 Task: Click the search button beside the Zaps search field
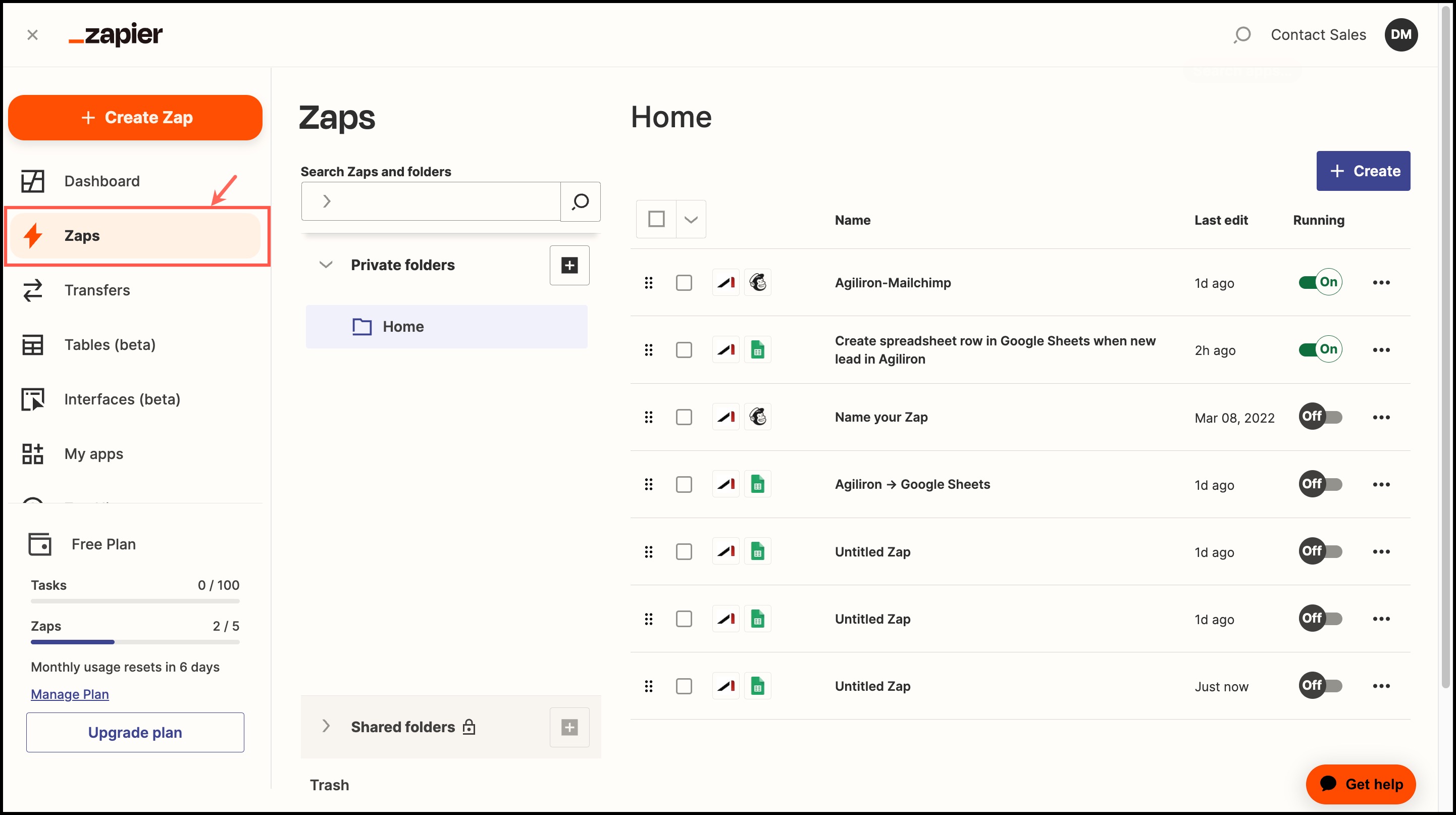coord(580,201)
